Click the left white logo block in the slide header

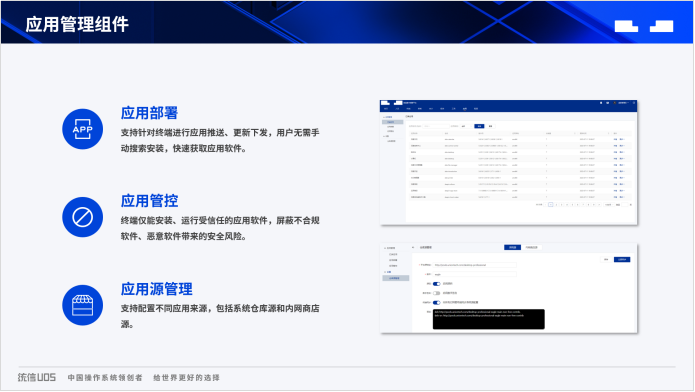click(626, 26)
